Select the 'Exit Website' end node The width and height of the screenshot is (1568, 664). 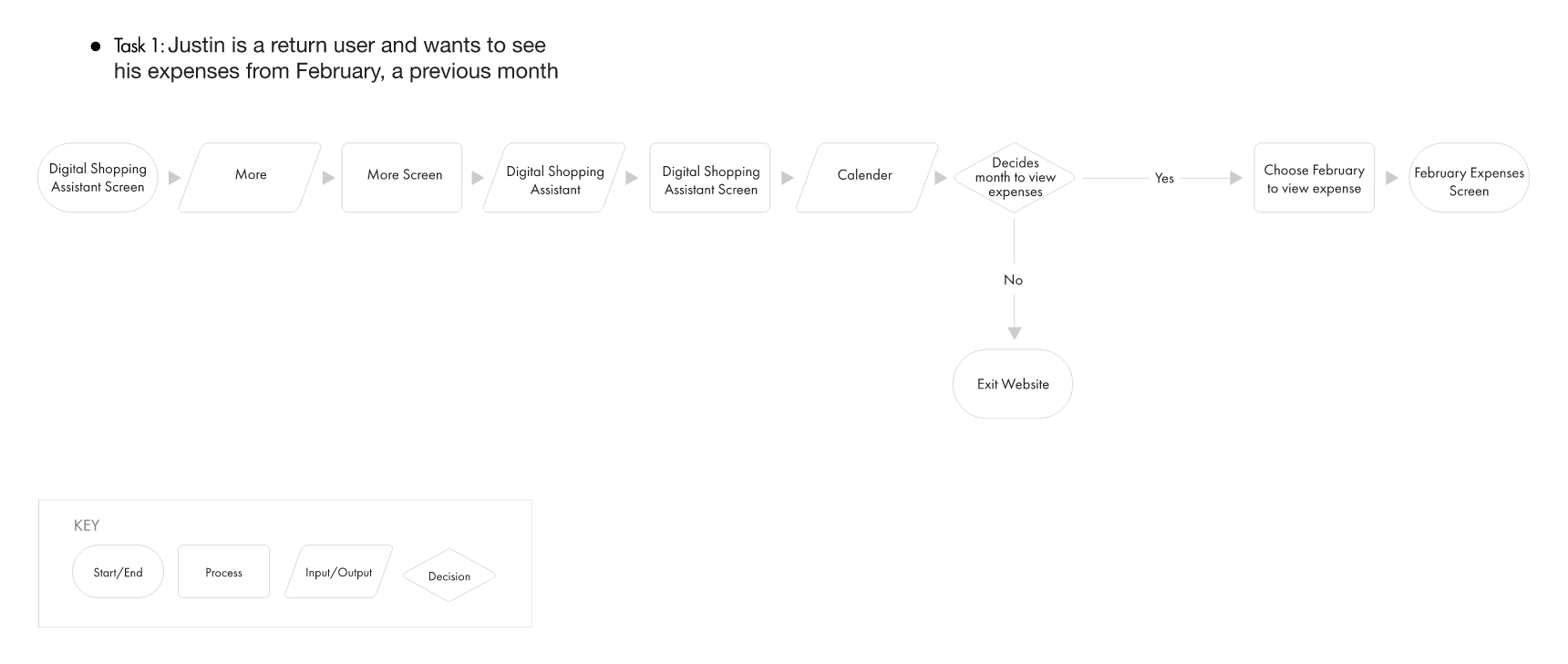pyautogui.click(x=1013, y=384)
